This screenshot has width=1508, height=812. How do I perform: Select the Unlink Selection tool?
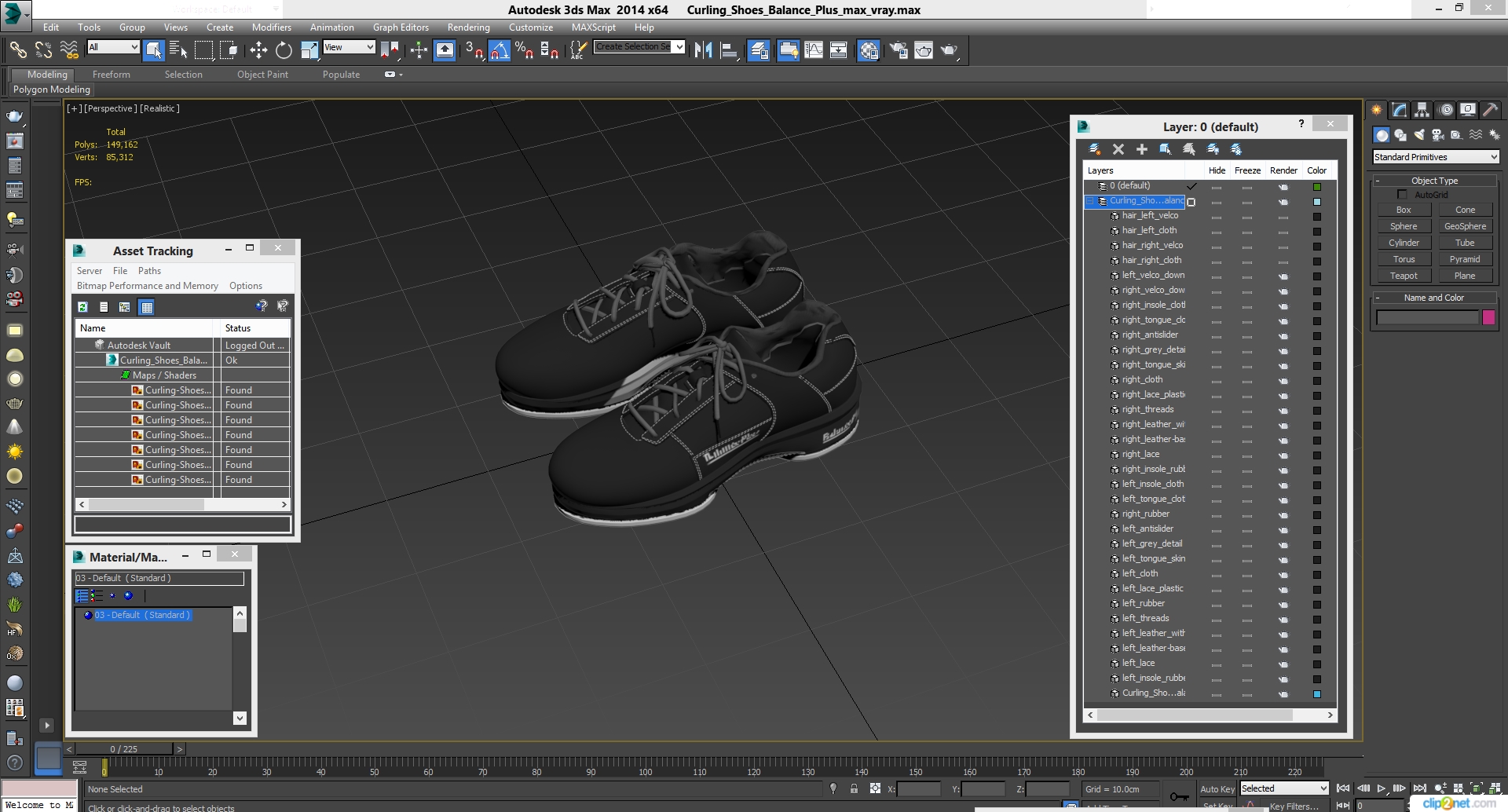43,50
